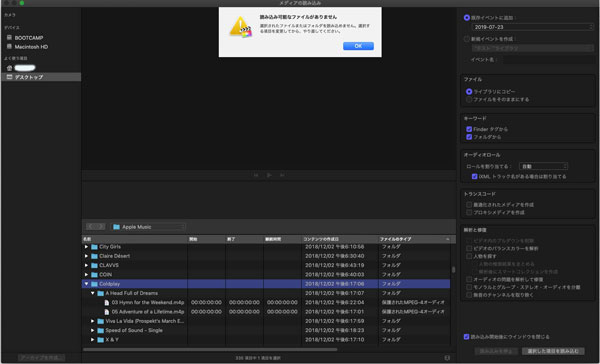Navigate forward in file browser
Image resolution: width=600 pixels, height=364 pixels.
point(100,227)
